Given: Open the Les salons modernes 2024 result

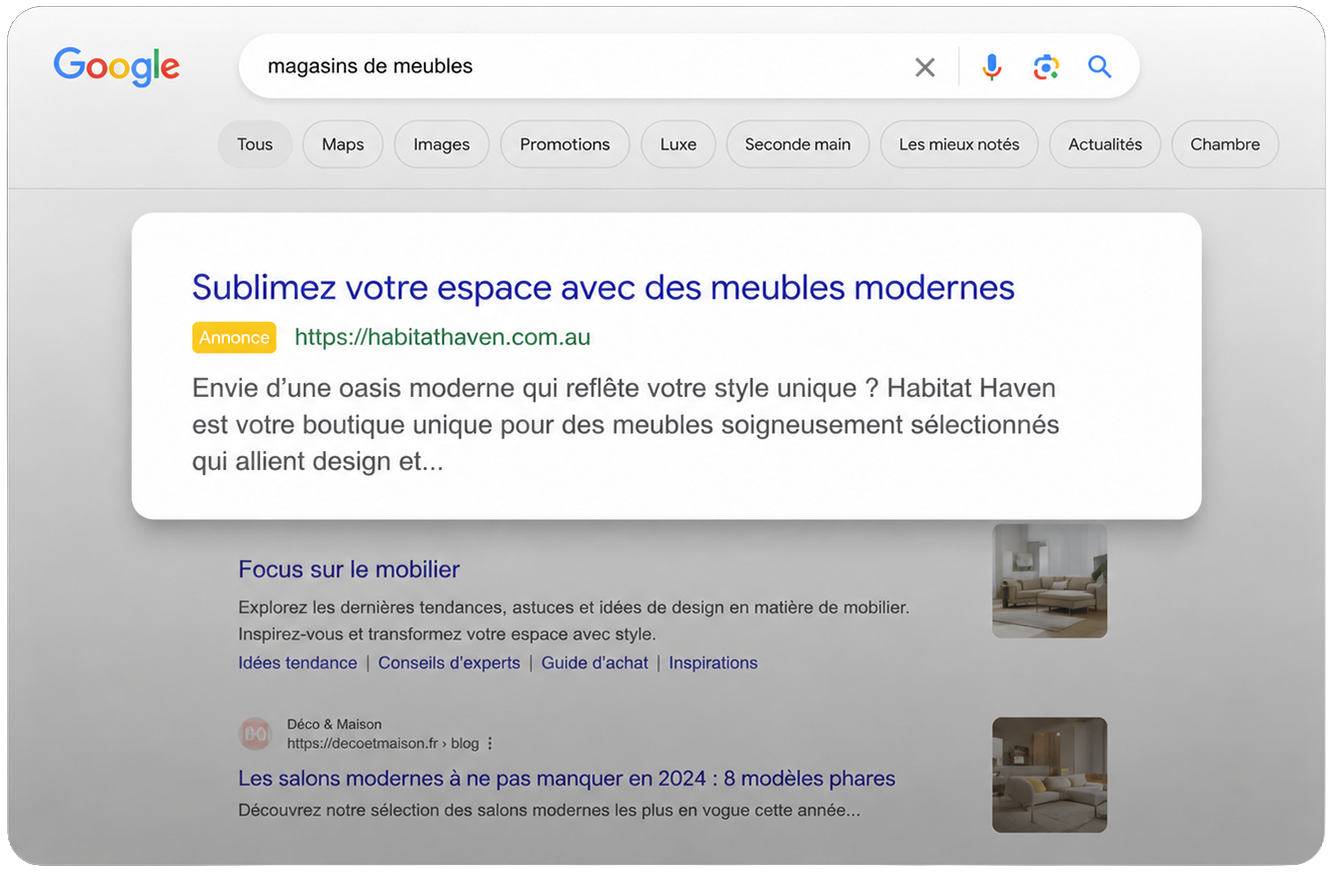Looking at the screenshot, I should (x=567, y=778).
